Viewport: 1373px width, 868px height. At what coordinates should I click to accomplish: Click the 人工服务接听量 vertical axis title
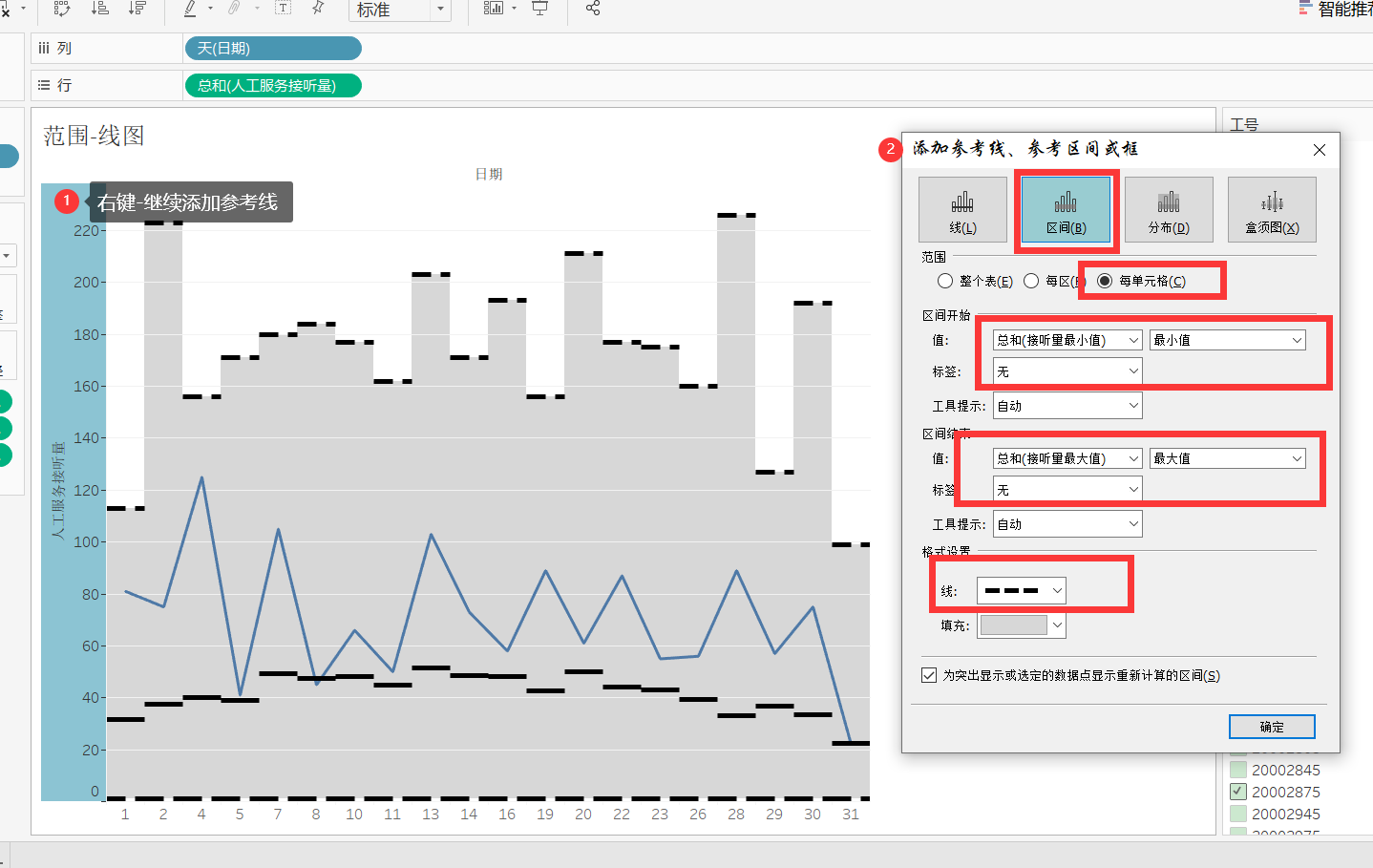tap(58, 490)
